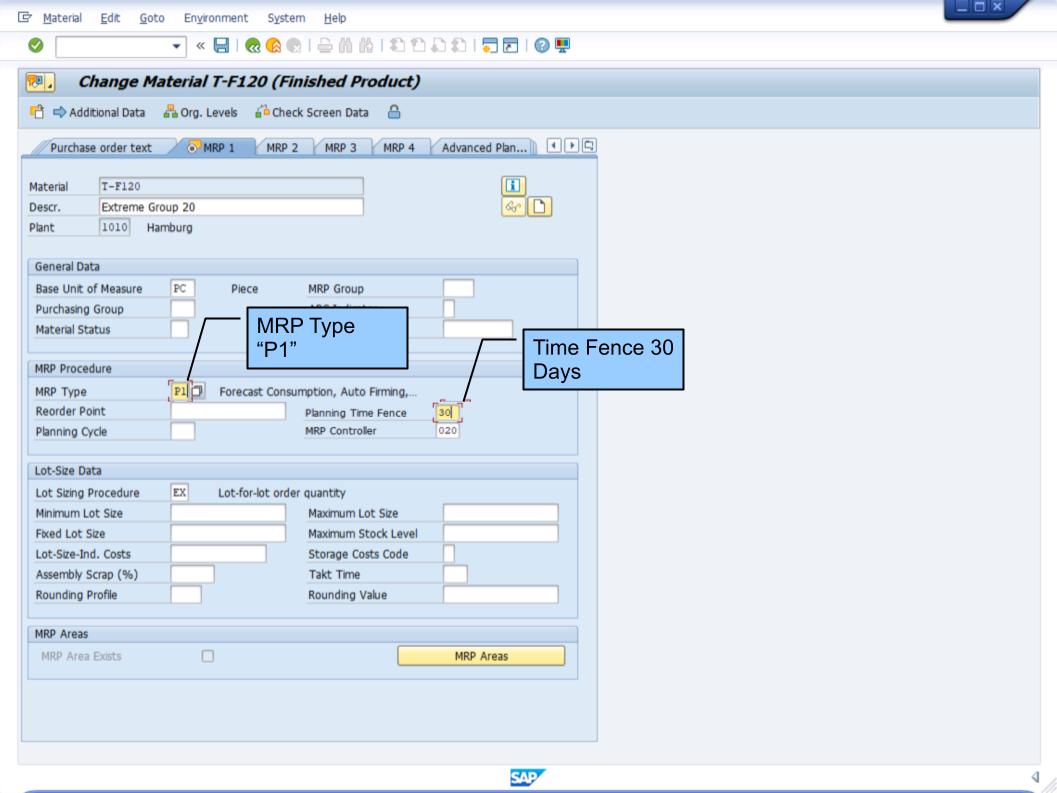Open the Advanced Planning tab
This screenshot has height=793, width=1057.
tap(484, 148)
